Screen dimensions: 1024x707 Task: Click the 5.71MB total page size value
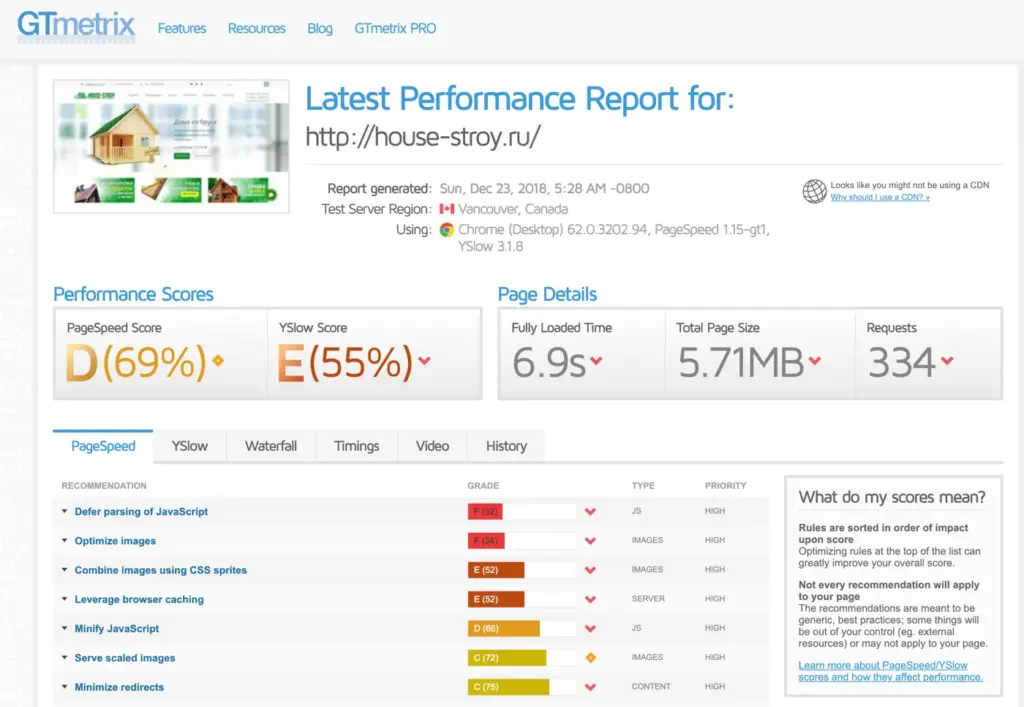(x=741, y=363)
